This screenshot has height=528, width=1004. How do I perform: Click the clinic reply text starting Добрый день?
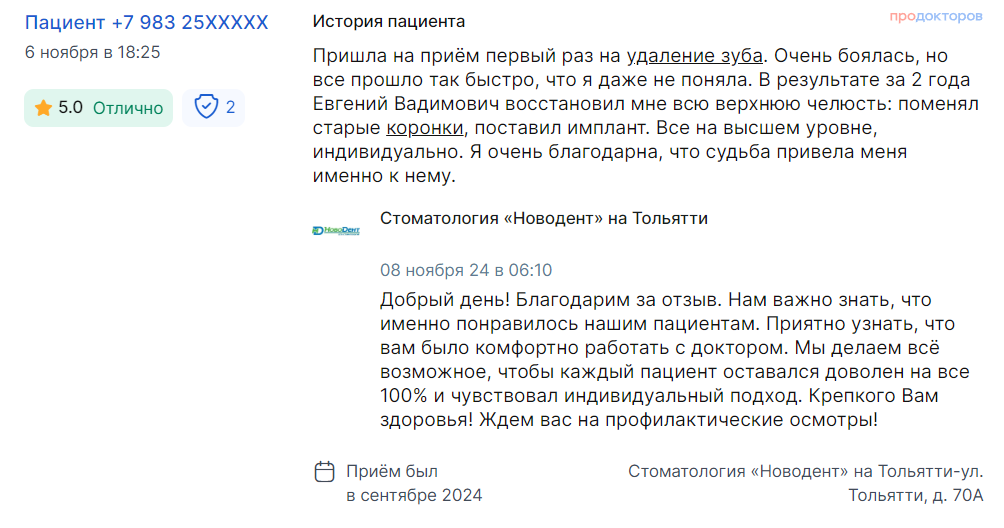click(675, 360)
